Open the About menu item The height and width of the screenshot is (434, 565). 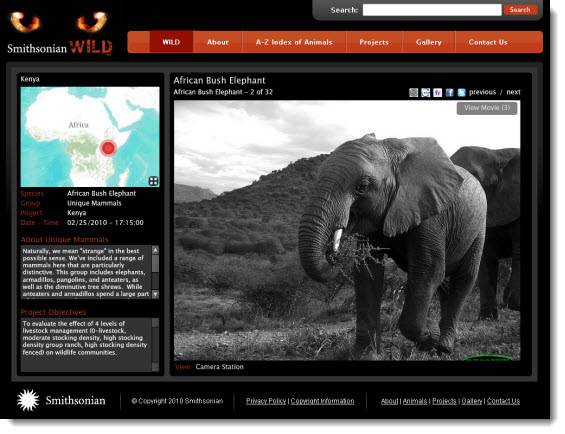[218, 42]
